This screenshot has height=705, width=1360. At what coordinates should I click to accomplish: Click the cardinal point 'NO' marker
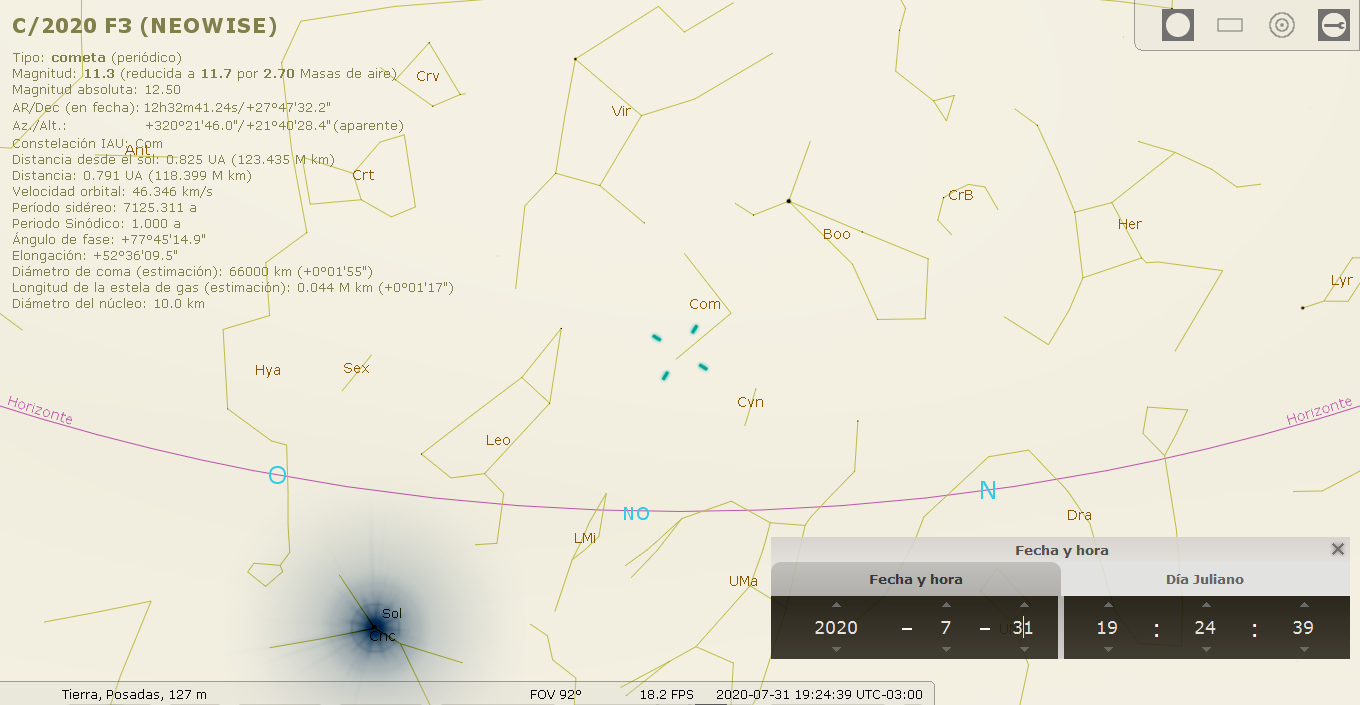636,513
